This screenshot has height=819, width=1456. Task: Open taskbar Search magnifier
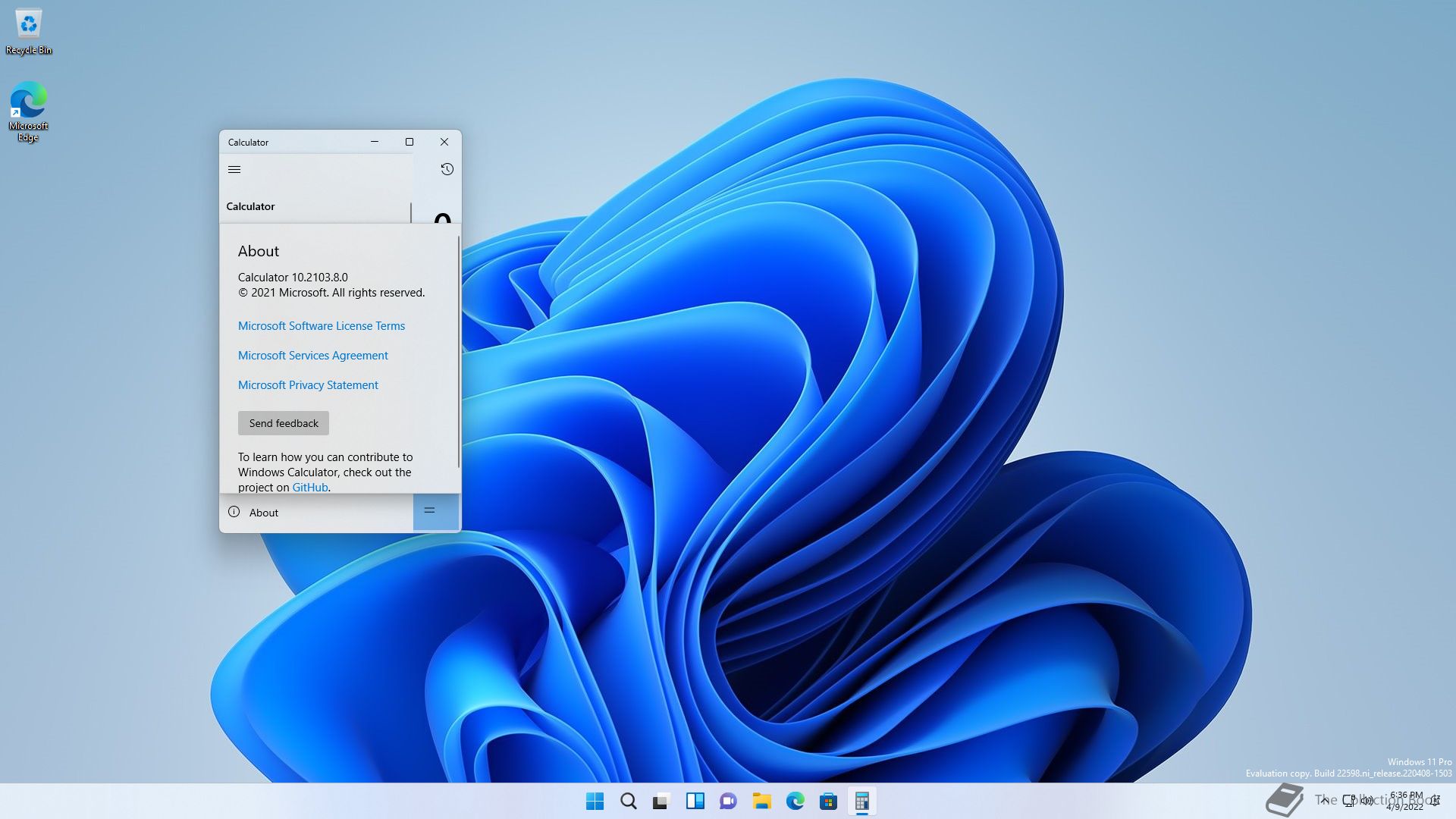629,801
